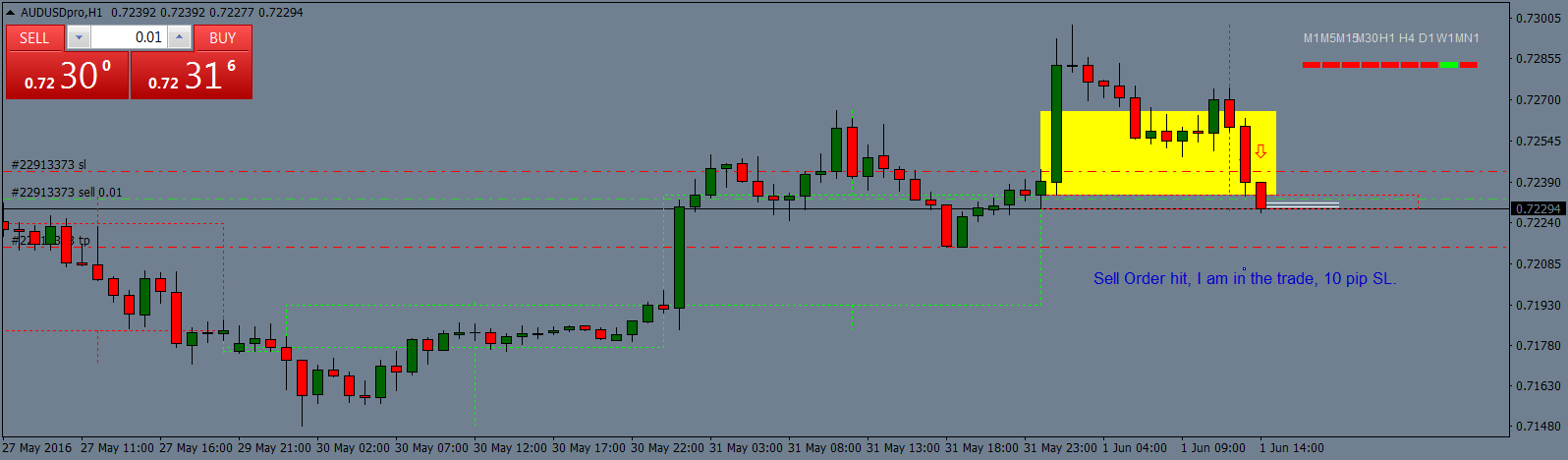
Task: Click the 0.01 lot volume field
Action: pyautogui.click(x=129, y=37)
